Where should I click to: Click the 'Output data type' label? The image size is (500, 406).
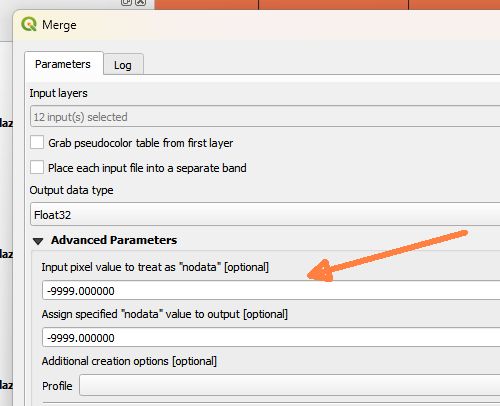pyautogui.click(x=71, y=190)
